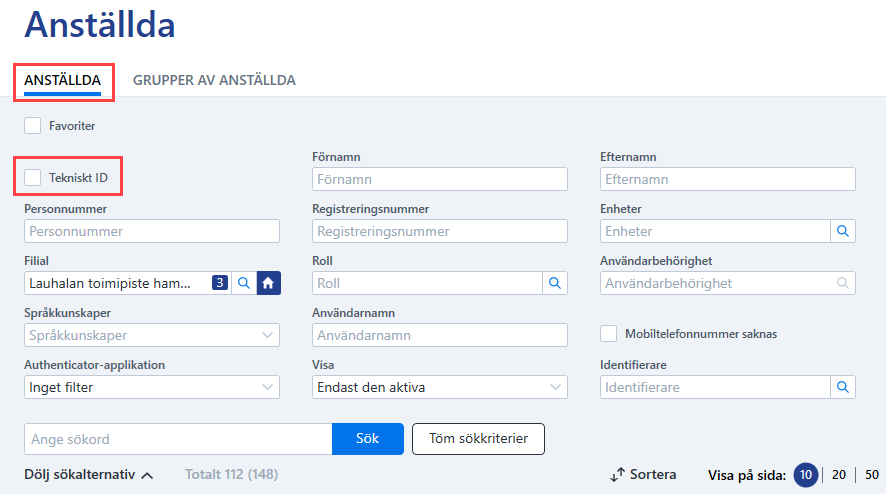This screenshot has height=494, width=886.
Task: Open the Visa dropdown Endast den aktiva
Action: [x=440, y=387]
